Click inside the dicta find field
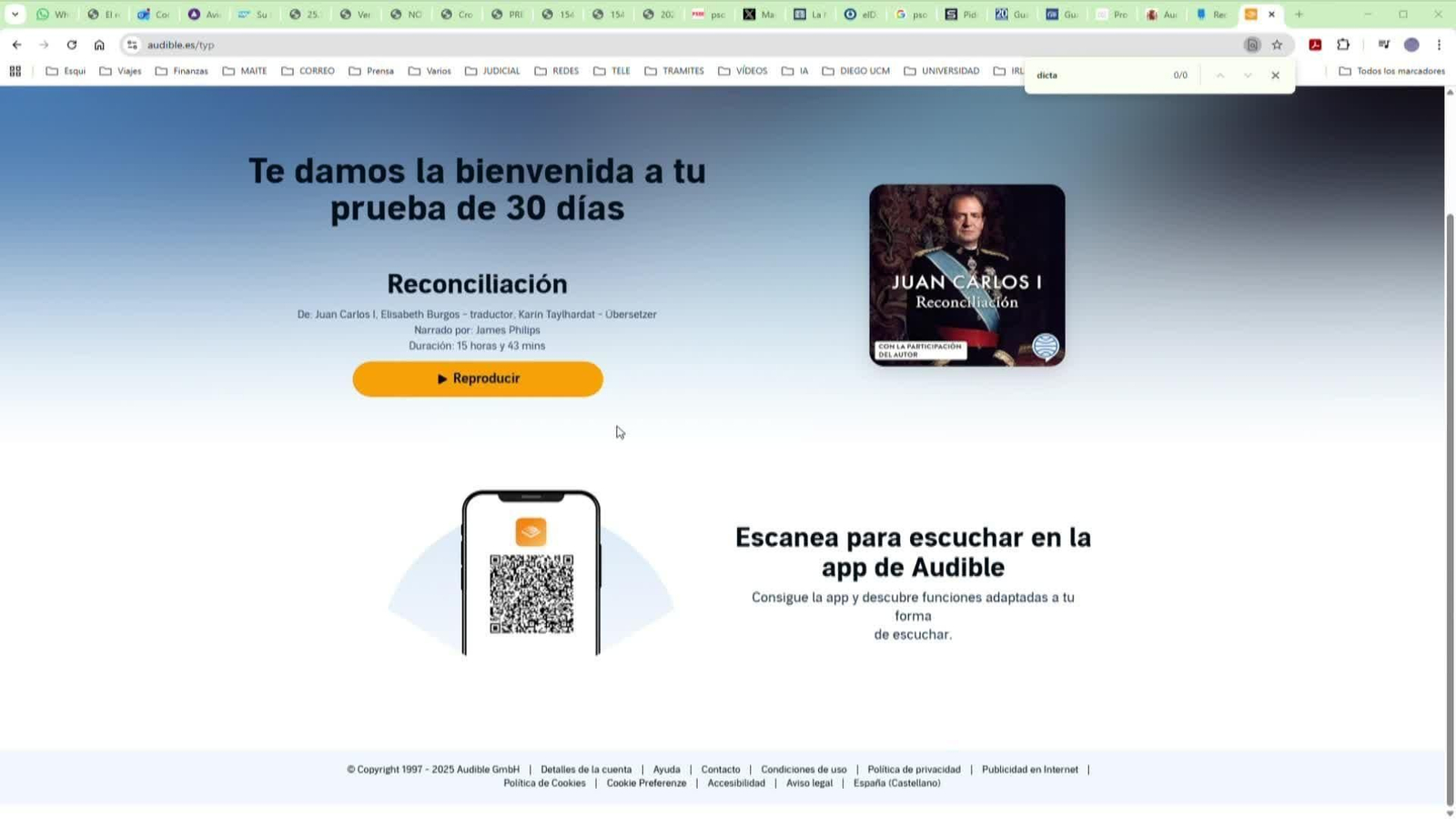Image resolution: width=1456 pixels, height=819 pixels. (x=1092, y=75)
